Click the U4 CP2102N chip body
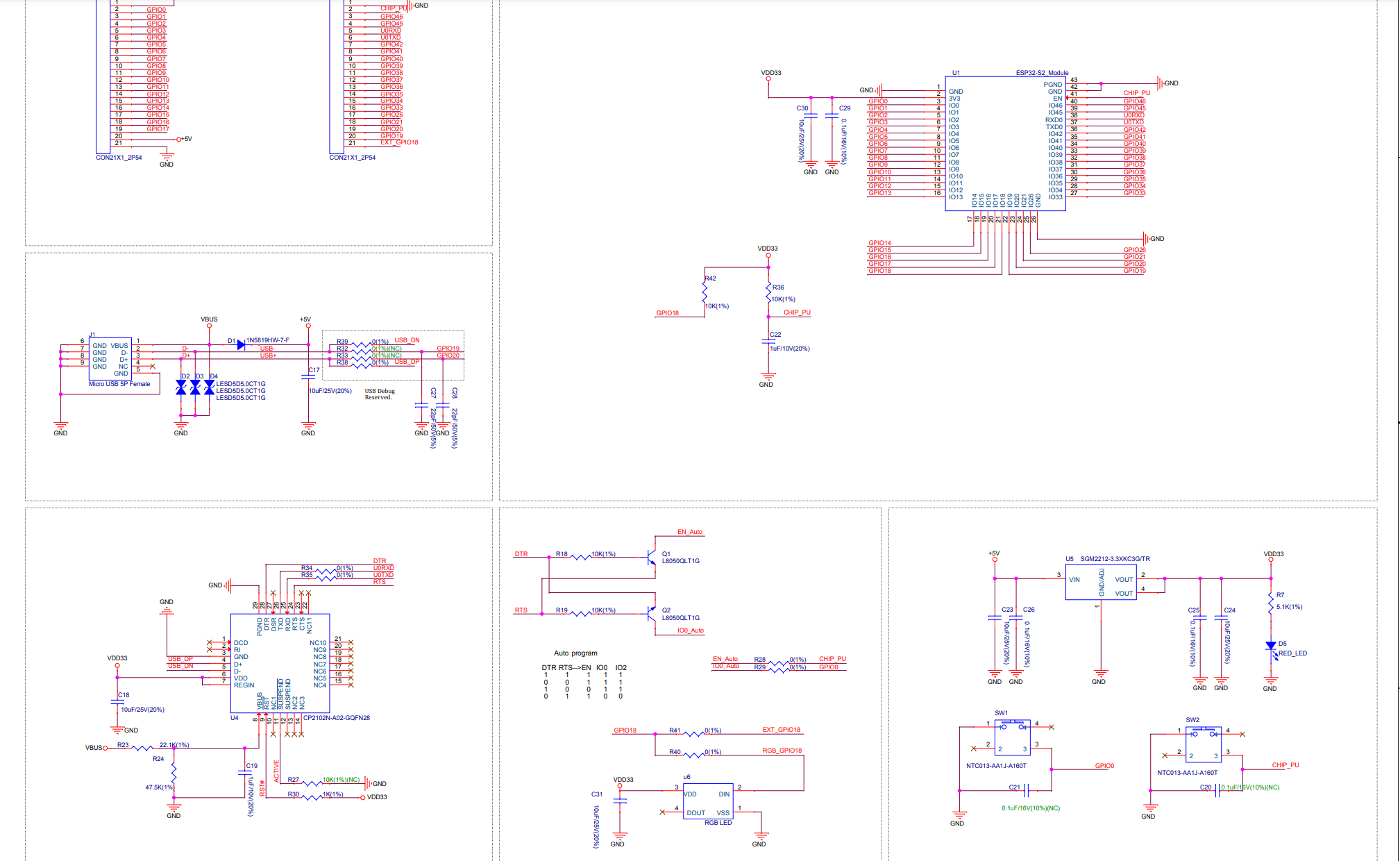 tap(280, 663)
